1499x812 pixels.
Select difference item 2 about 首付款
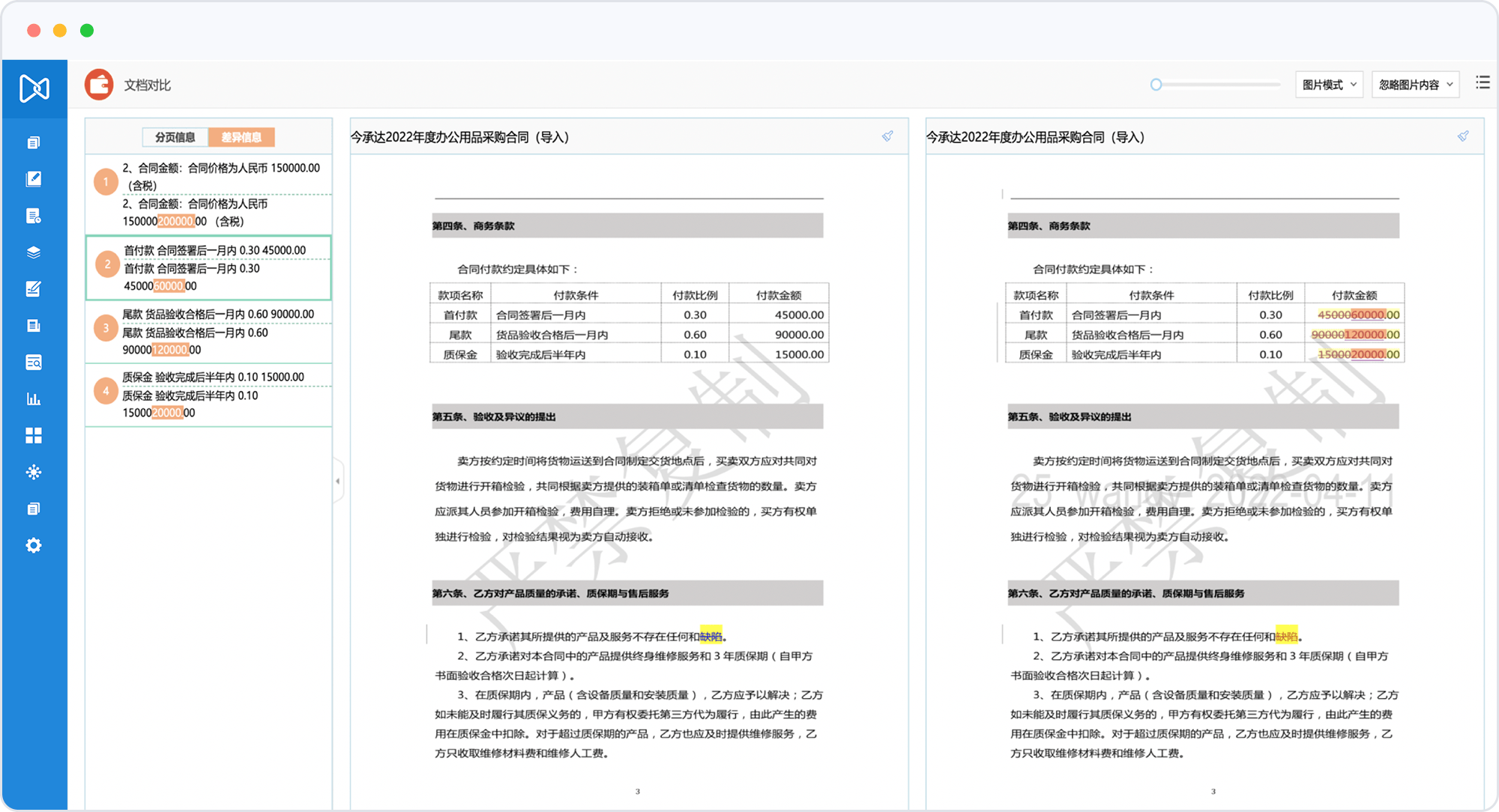(208, 268)
